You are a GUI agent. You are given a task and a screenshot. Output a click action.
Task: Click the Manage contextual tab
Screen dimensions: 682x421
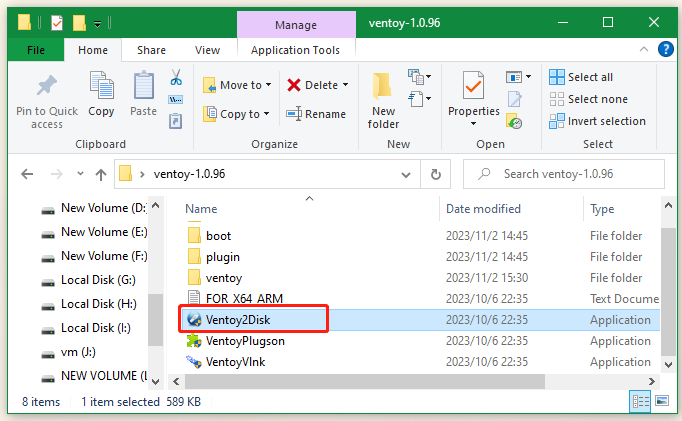(x=296, y=25)
